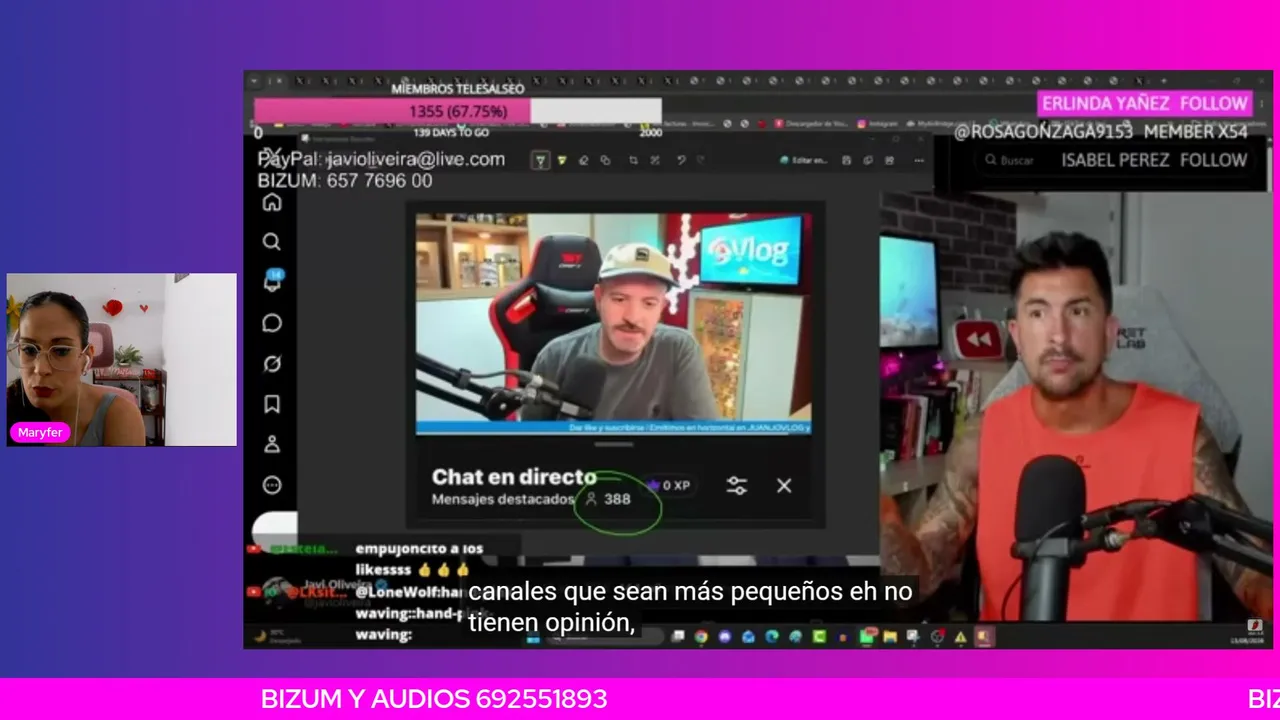This screenshot has height=720, width=1280.
Task: Select the eraser tool in Snipping Tool
Action: 583,161
